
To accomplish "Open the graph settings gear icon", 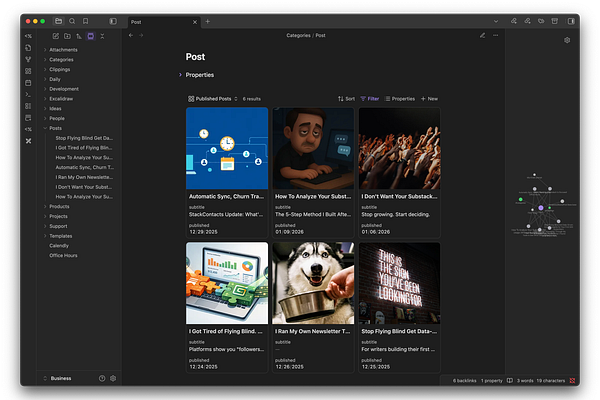I will (567, 40).
